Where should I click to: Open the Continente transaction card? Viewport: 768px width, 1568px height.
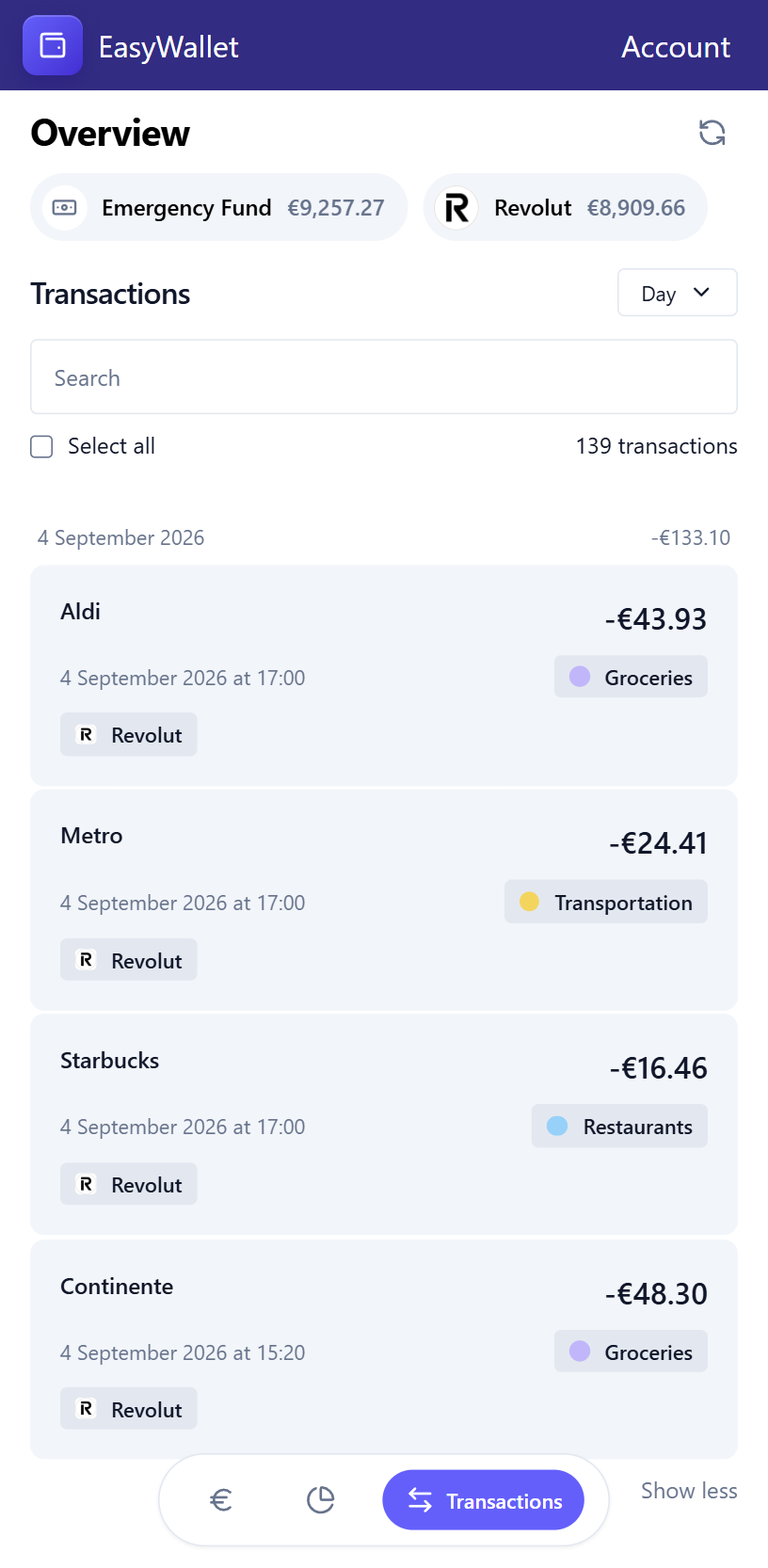coord(384,1350)
